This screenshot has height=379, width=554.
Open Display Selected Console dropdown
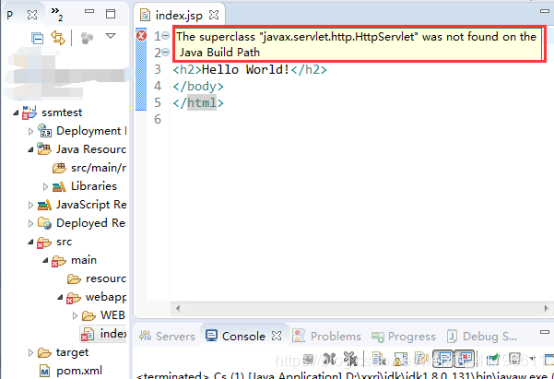point(531,359)
